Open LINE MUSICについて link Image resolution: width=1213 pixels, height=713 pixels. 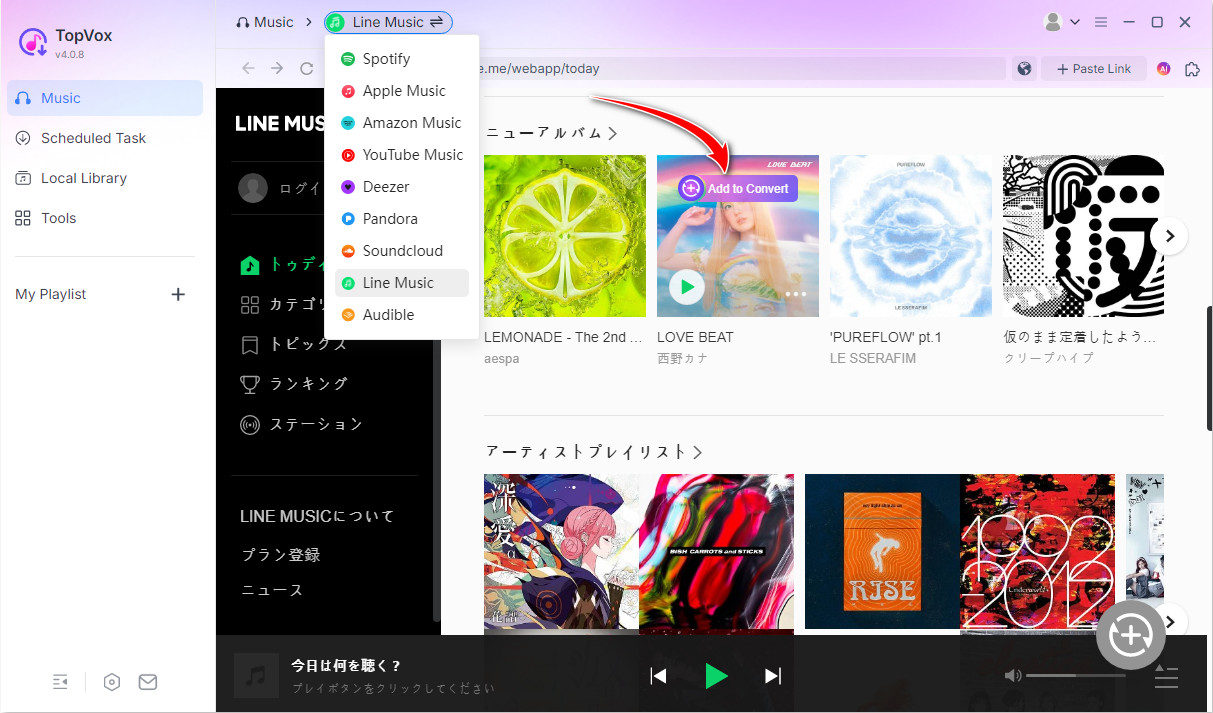318,516
